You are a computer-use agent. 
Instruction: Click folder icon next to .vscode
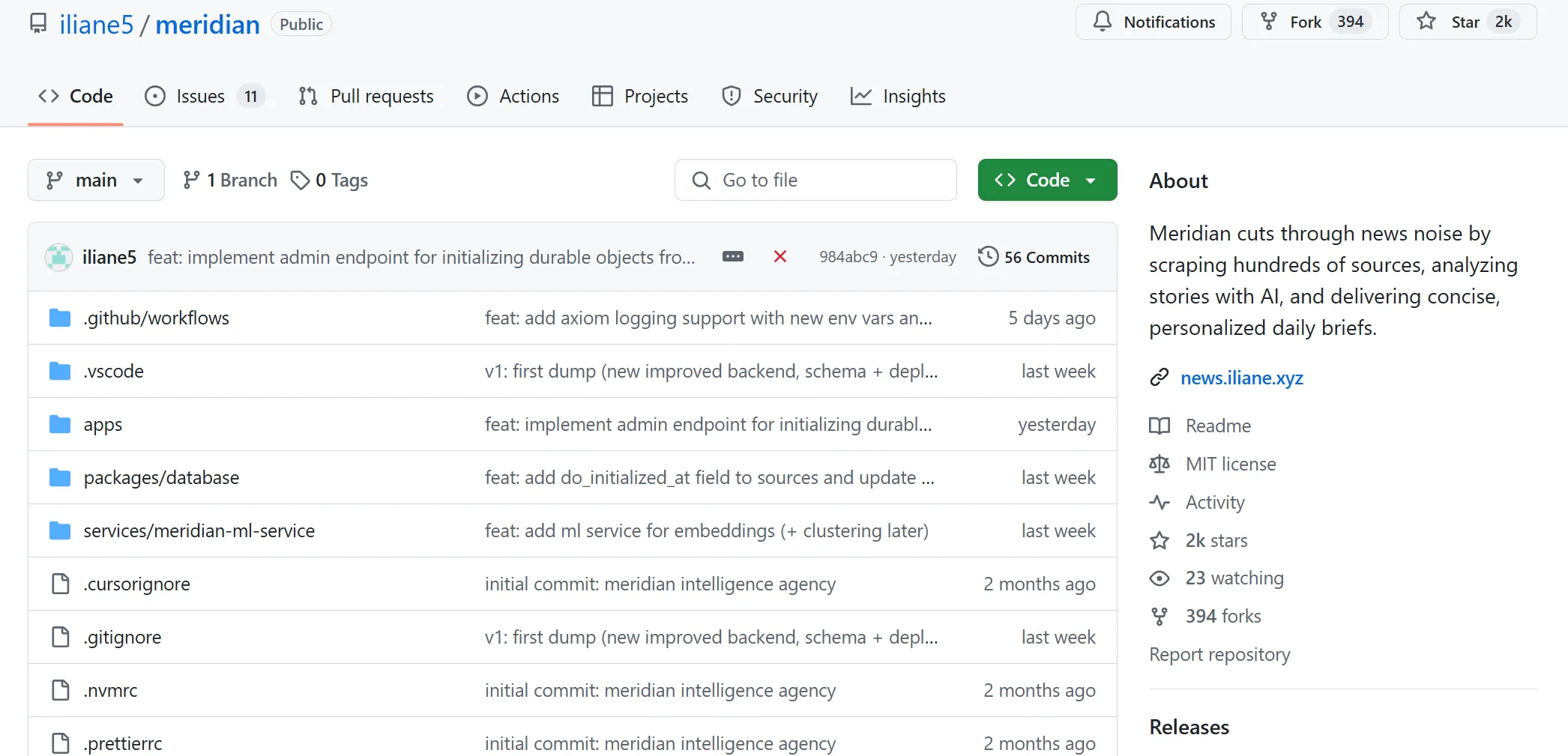(60, 371)
